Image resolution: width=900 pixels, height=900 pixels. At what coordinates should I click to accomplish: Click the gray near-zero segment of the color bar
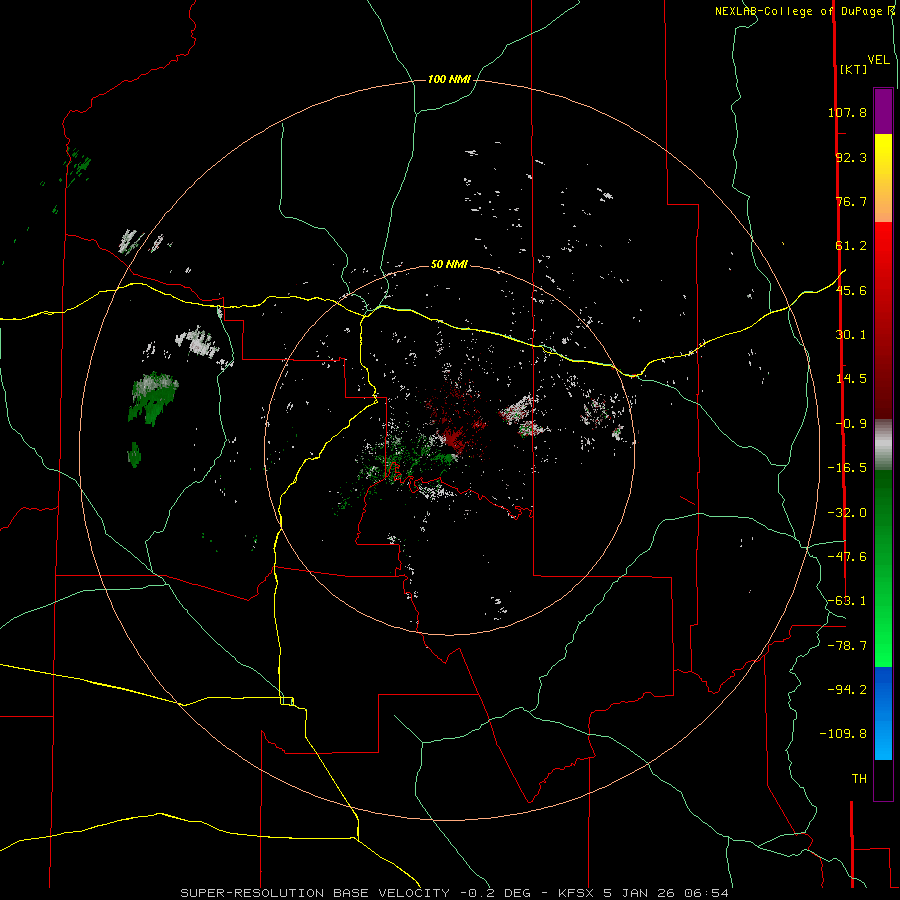(883, 445)
